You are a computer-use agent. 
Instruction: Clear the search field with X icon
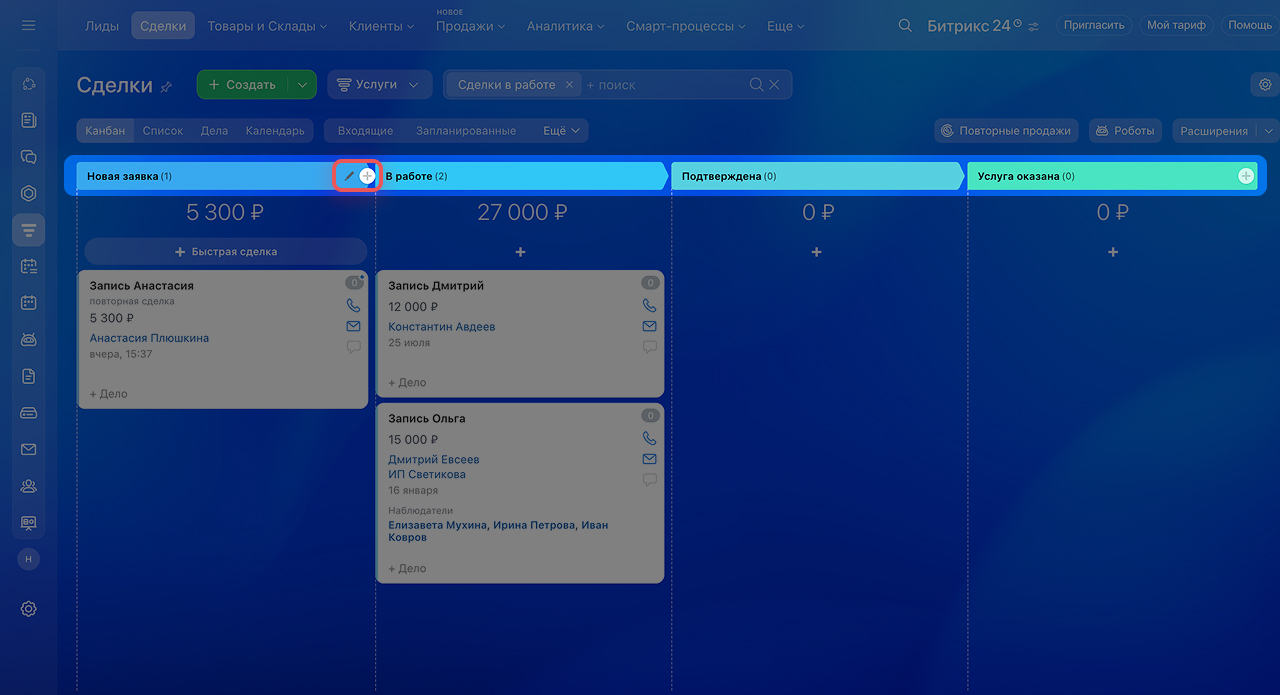click(774, 85)
